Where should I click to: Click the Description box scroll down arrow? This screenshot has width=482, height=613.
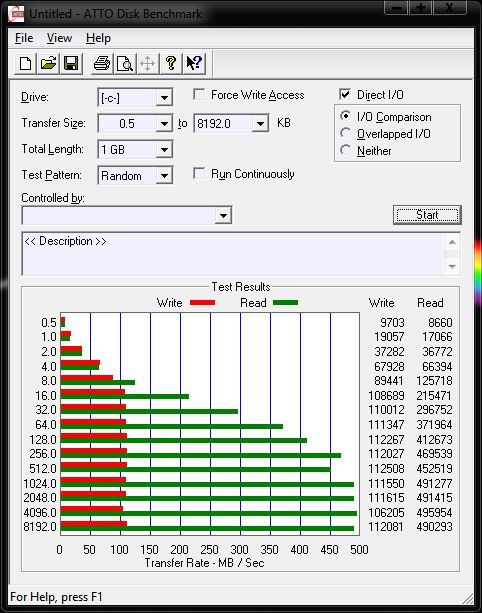(452, 266)
